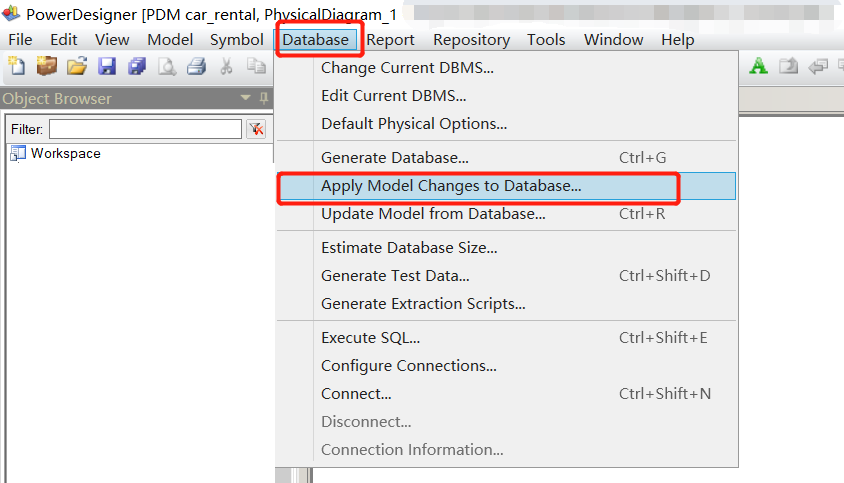Click the New Model toolbar icon
The height and width of the screenshot is (483, 844).
coord(17,67)
